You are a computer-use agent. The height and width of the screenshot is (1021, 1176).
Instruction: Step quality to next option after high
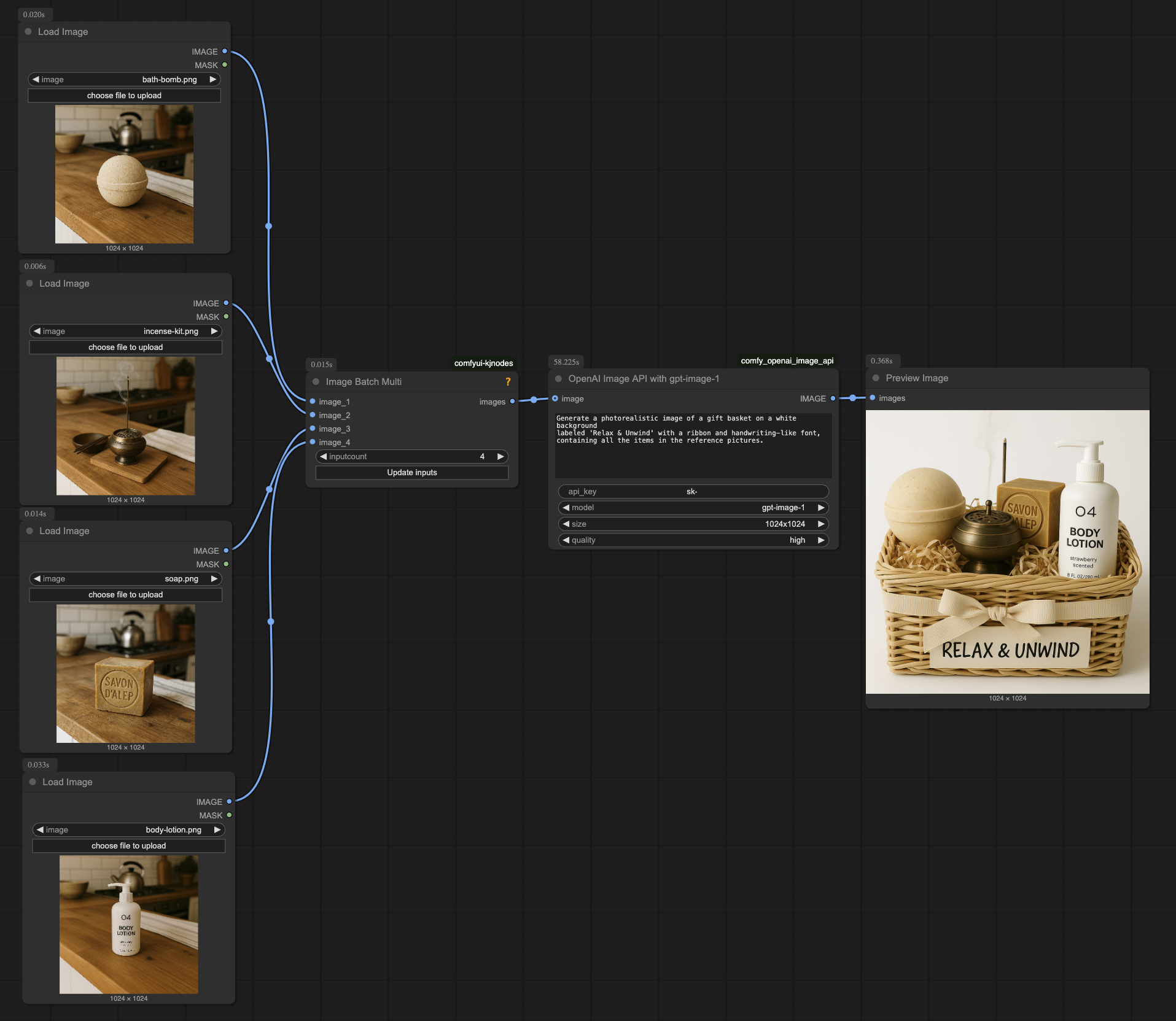point(821,540)
